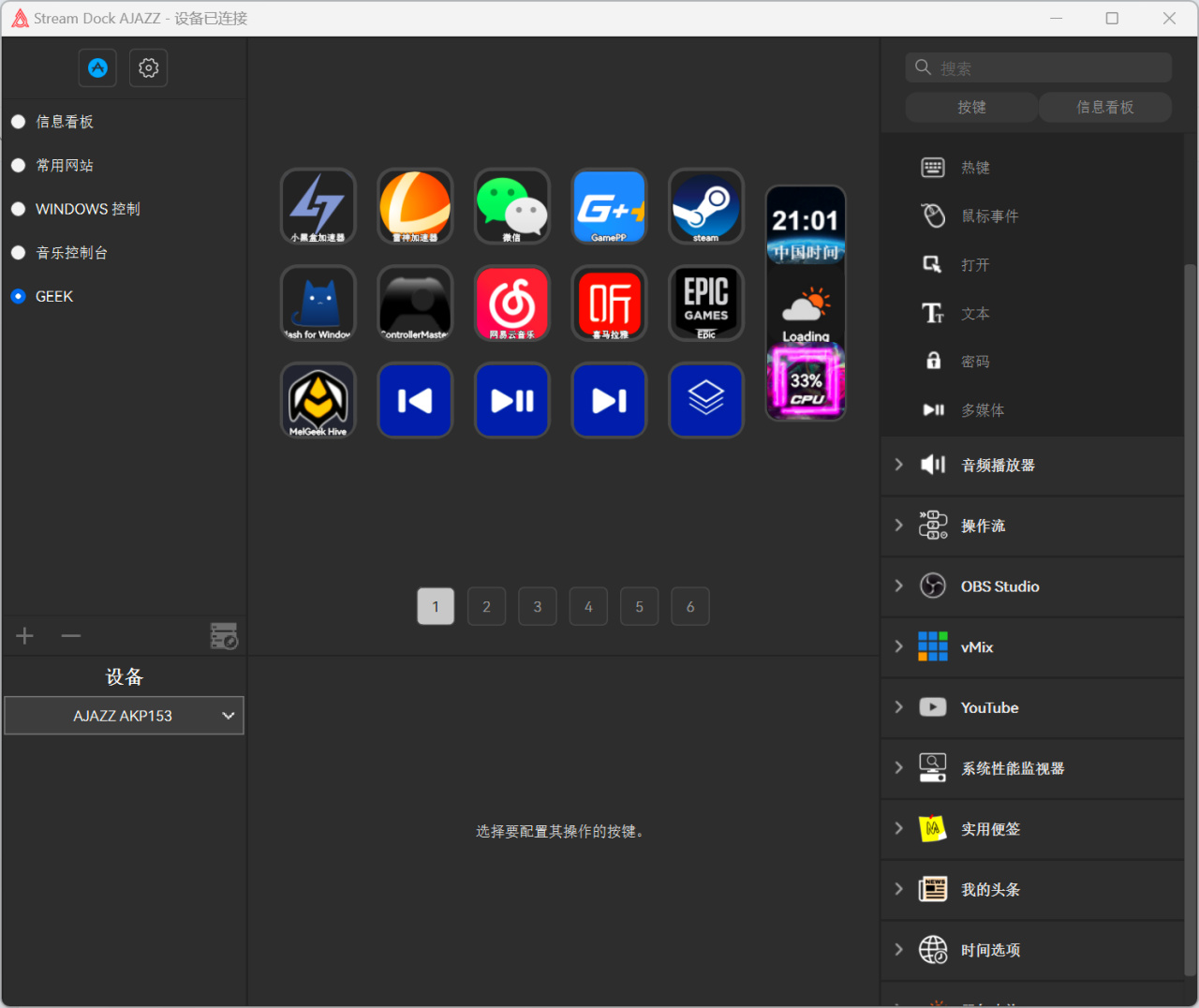Click the 喜马拉雅 key icon
Viewport: 1199px width, 1008px height.
[609, 304]
